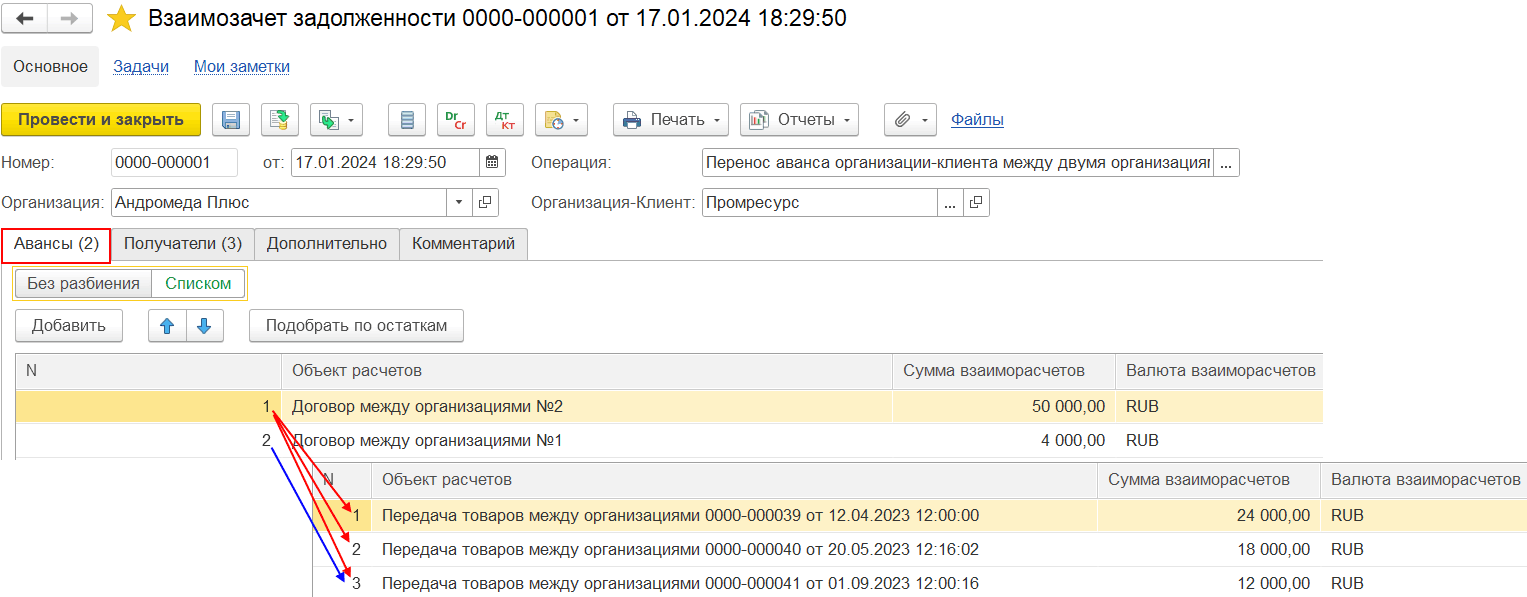Click the star to add to favorites
Viewport: 1527px width, 597px height.
click(121, 18)
